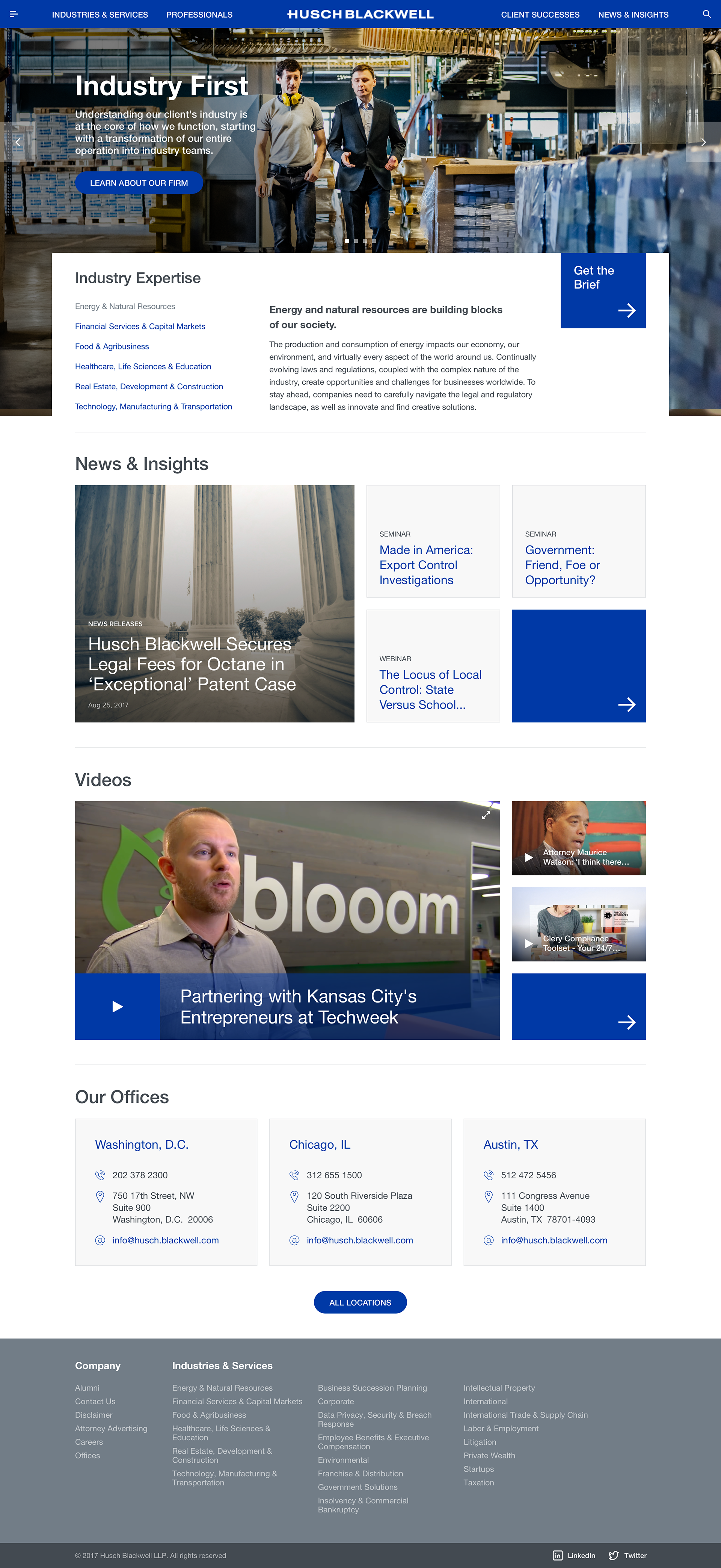The width and height of the screenshot is (721, 1568).
Task: Click the search magnifier icon
Action: tap(706, 14)
